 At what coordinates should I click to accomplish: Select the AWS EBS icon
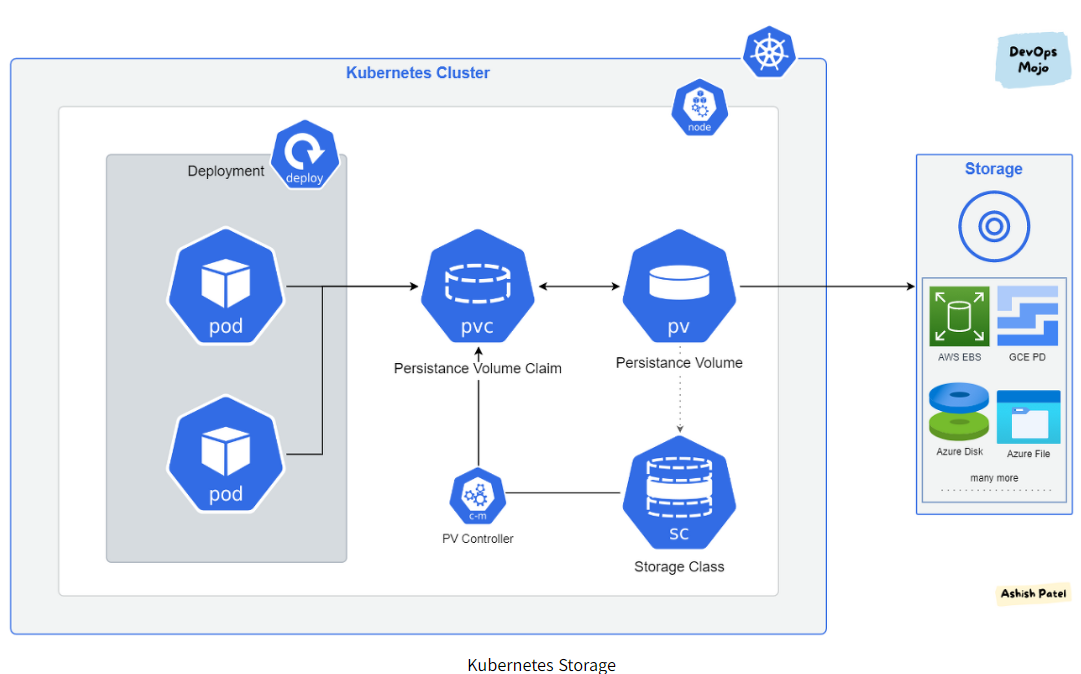[x=959, y=316]
